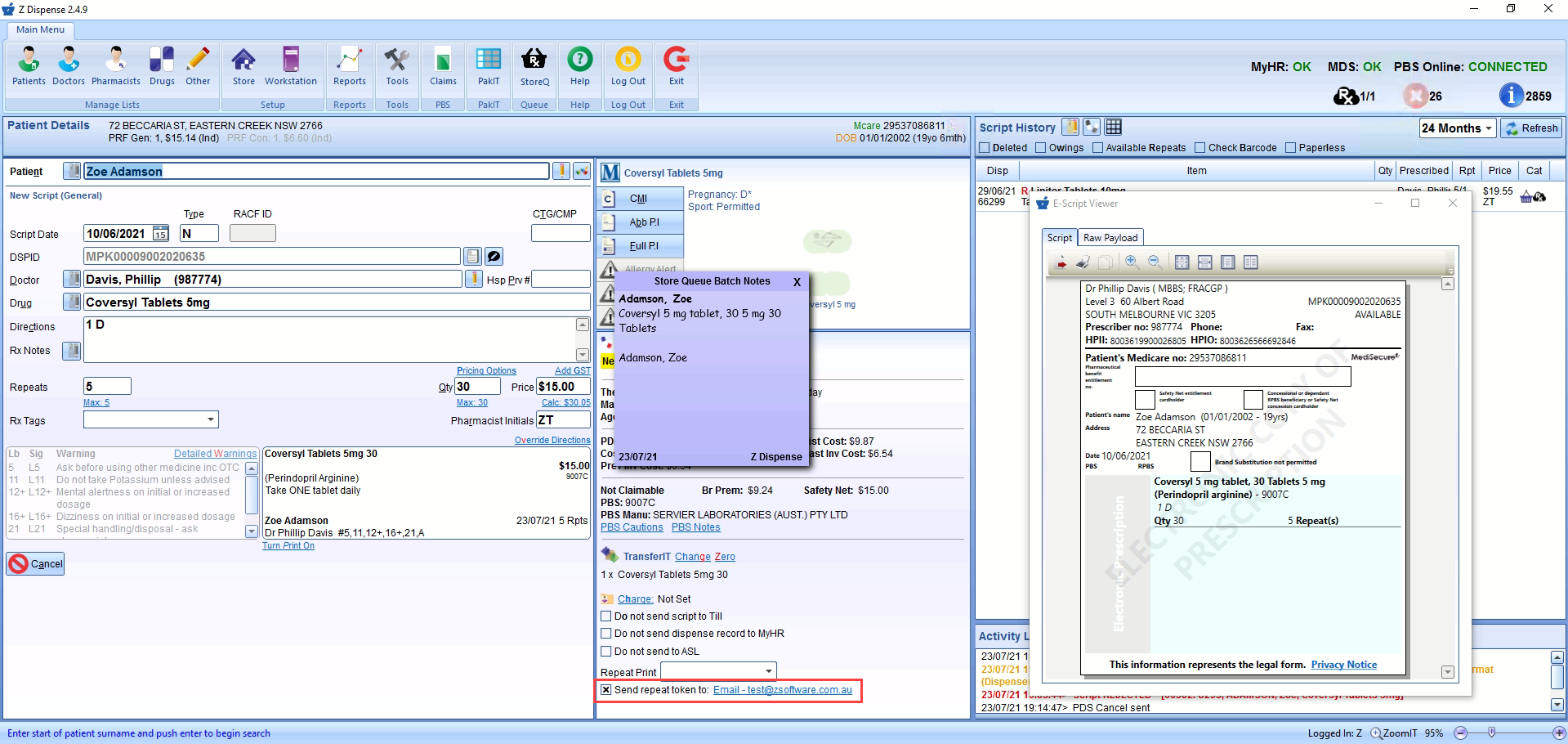Print the script in E-Script Viewer
1568x744 pixels.
point(1083,262)
